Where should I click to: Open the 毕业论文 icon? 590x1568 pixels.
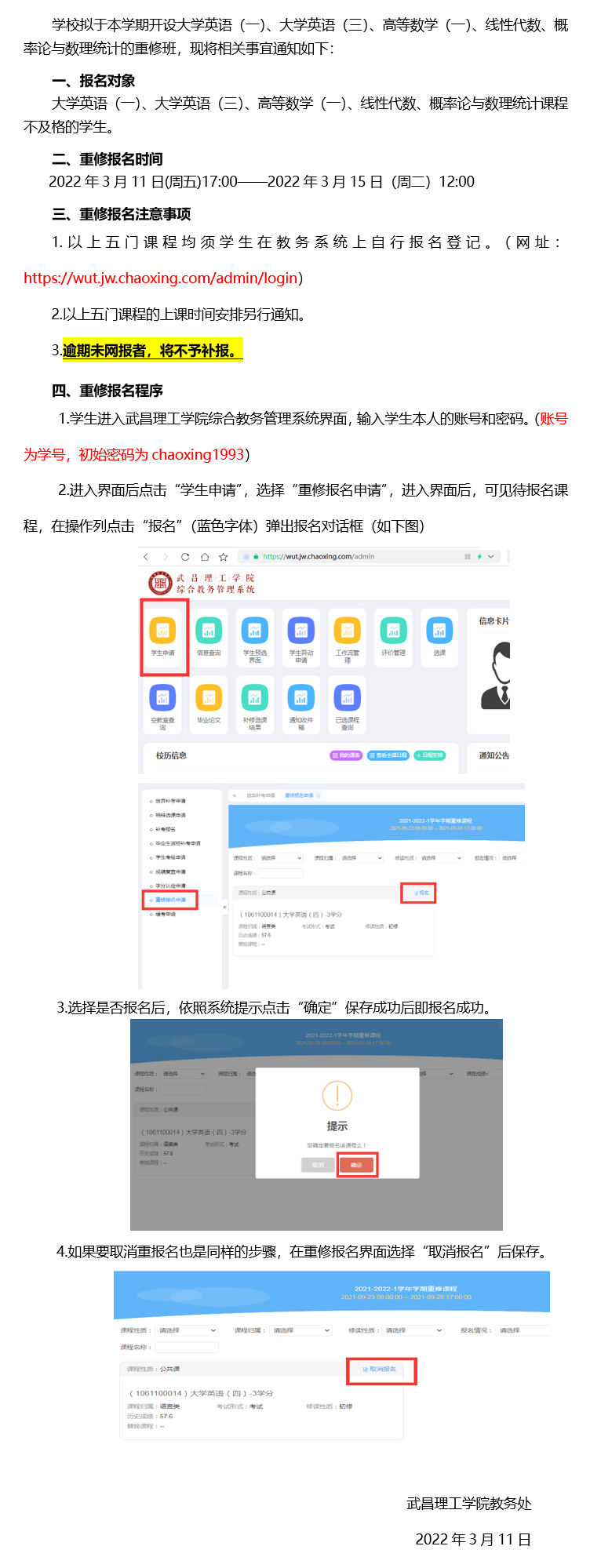tap(209, 697)
